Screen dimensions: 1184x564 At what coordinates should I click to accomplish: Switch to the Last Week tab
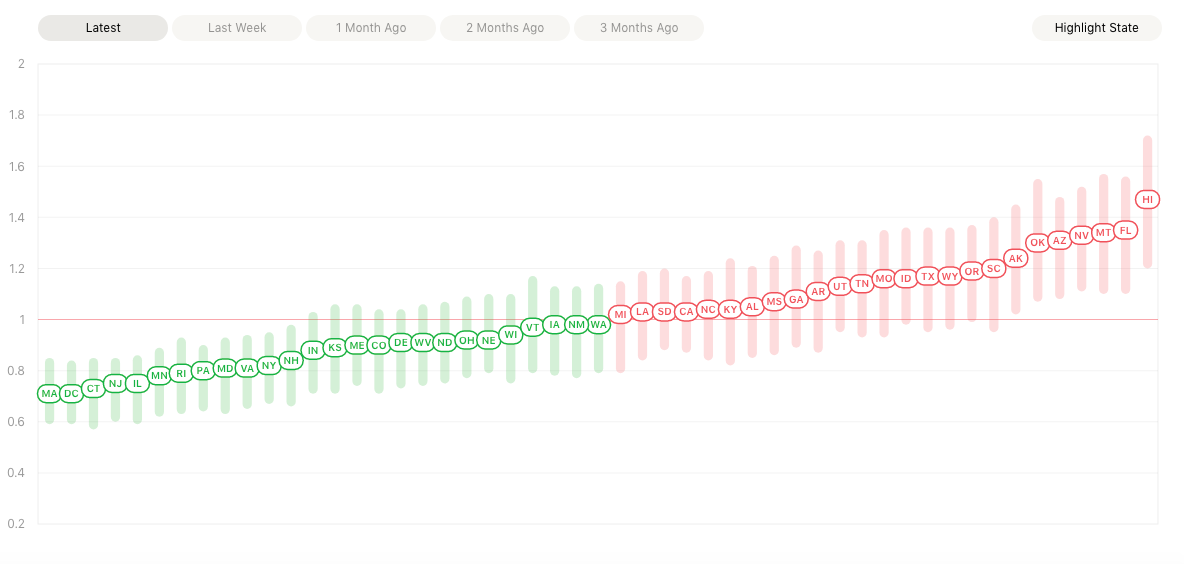[x=237, y=28]
